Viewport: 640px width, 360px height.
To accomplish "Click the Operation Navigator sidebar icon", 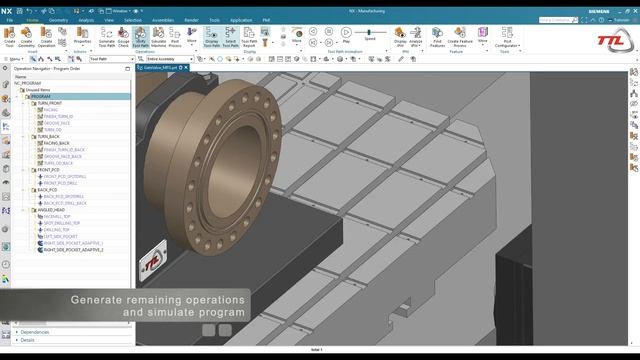I will click(6, 127).
